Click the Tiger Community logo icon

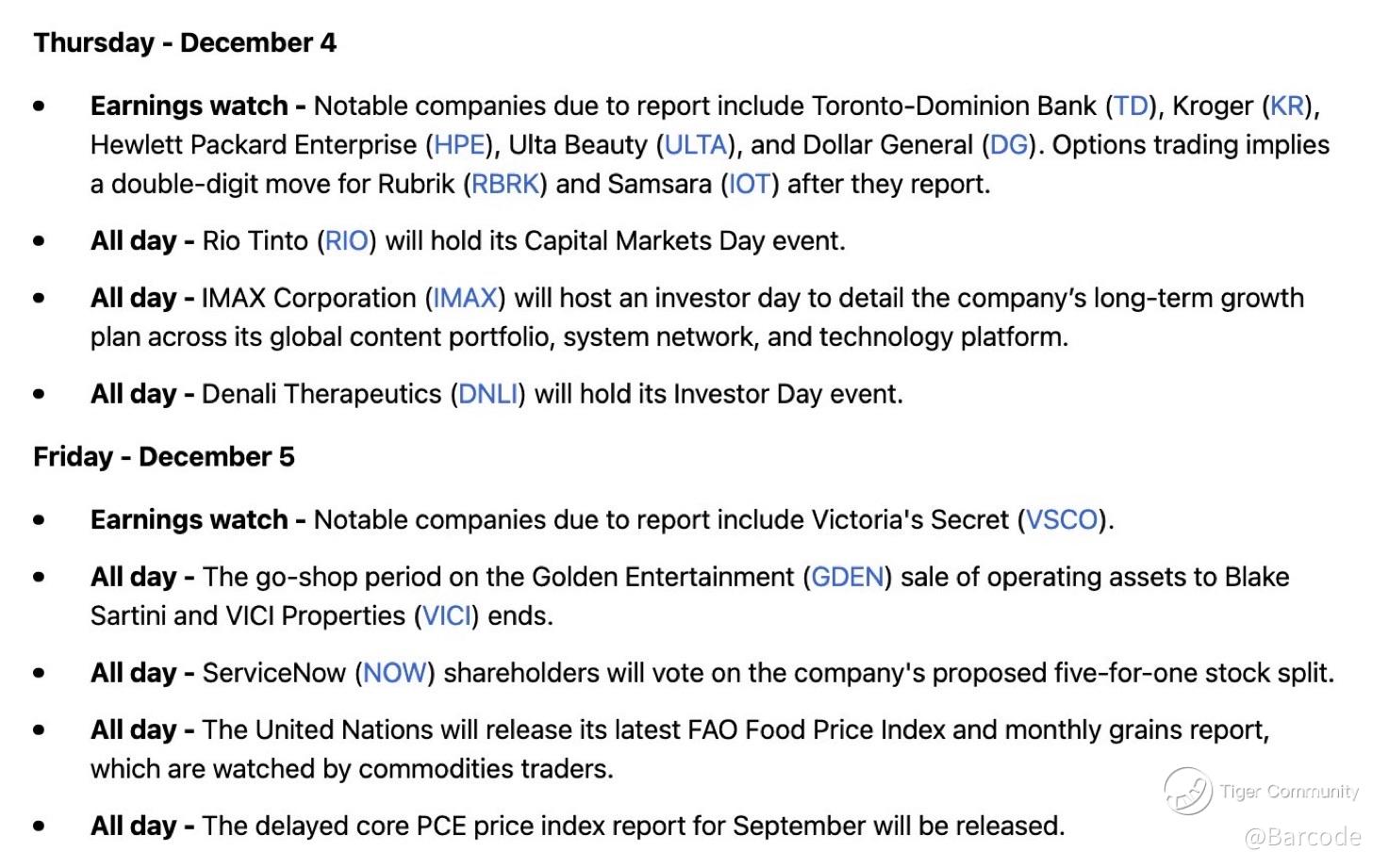(x=1187, y=791)
